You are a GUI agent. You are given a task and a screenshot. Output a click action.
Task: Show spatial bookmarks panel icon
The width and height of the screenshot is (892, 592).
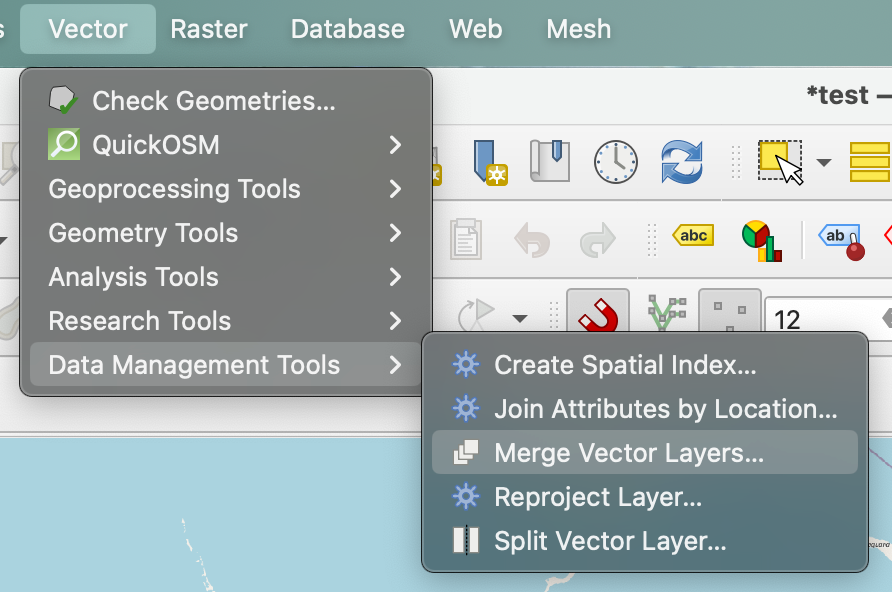pos(550,162)
